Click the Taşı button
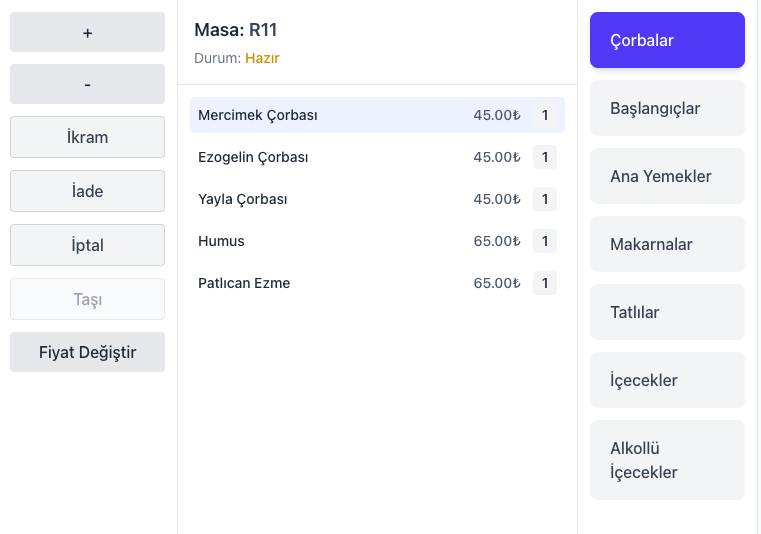Viewport: 761px width, 534px height. (87, 299)
